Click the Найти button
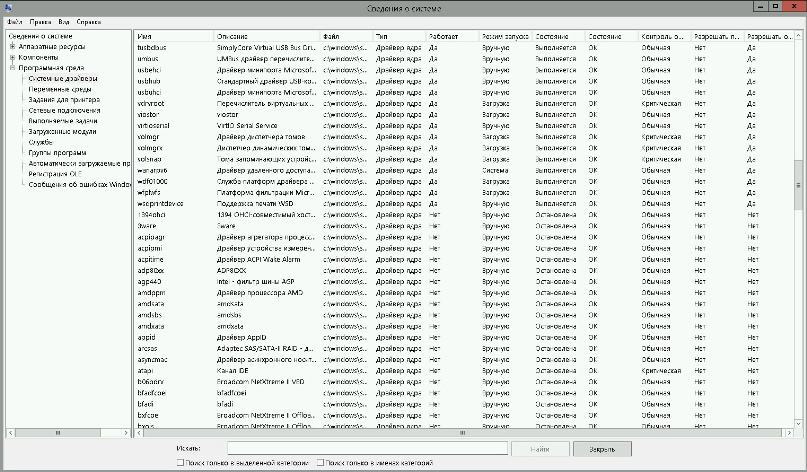 pos(540,449)
